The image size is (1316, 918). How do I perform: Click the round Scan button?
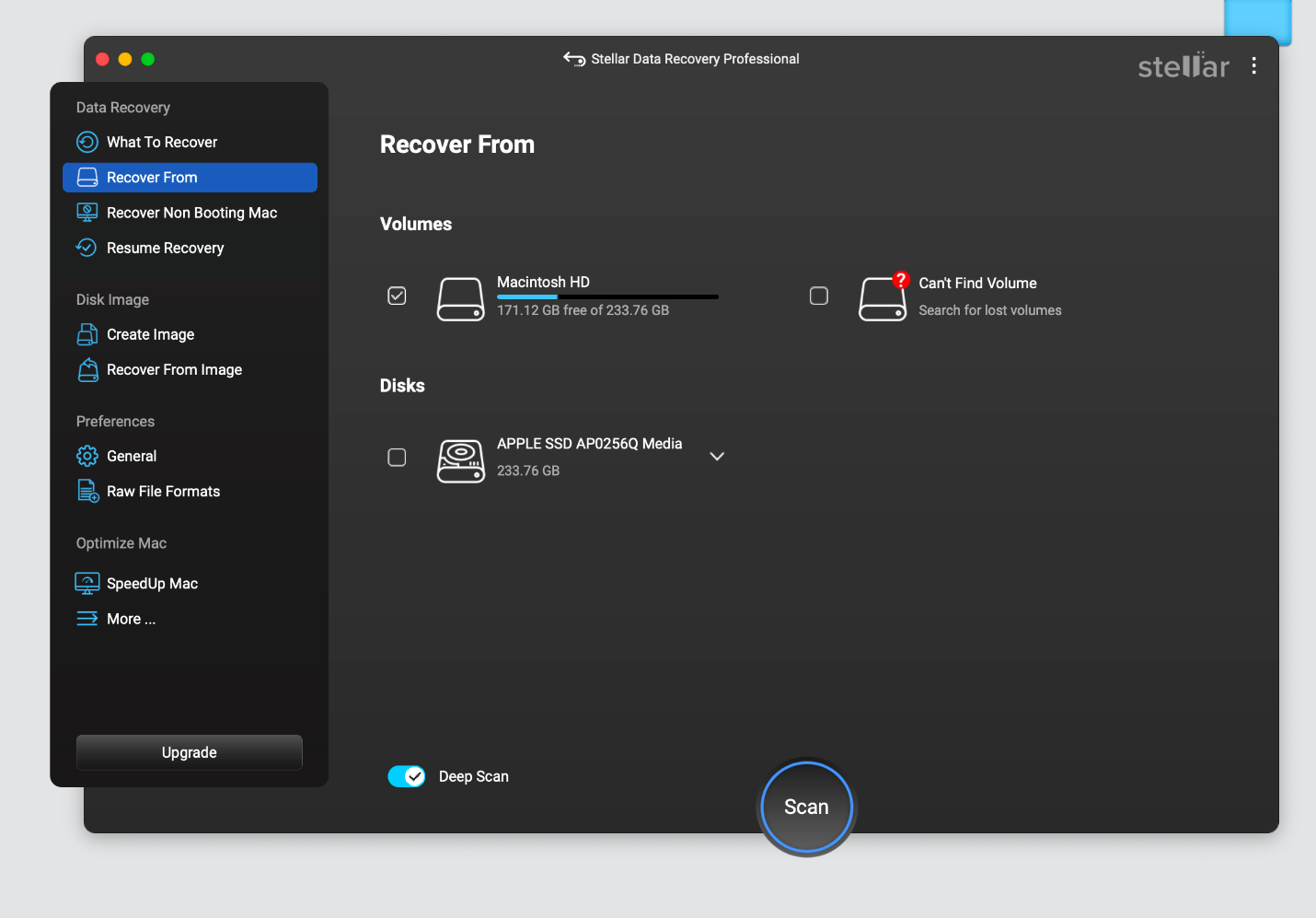[x=807, y=807]
